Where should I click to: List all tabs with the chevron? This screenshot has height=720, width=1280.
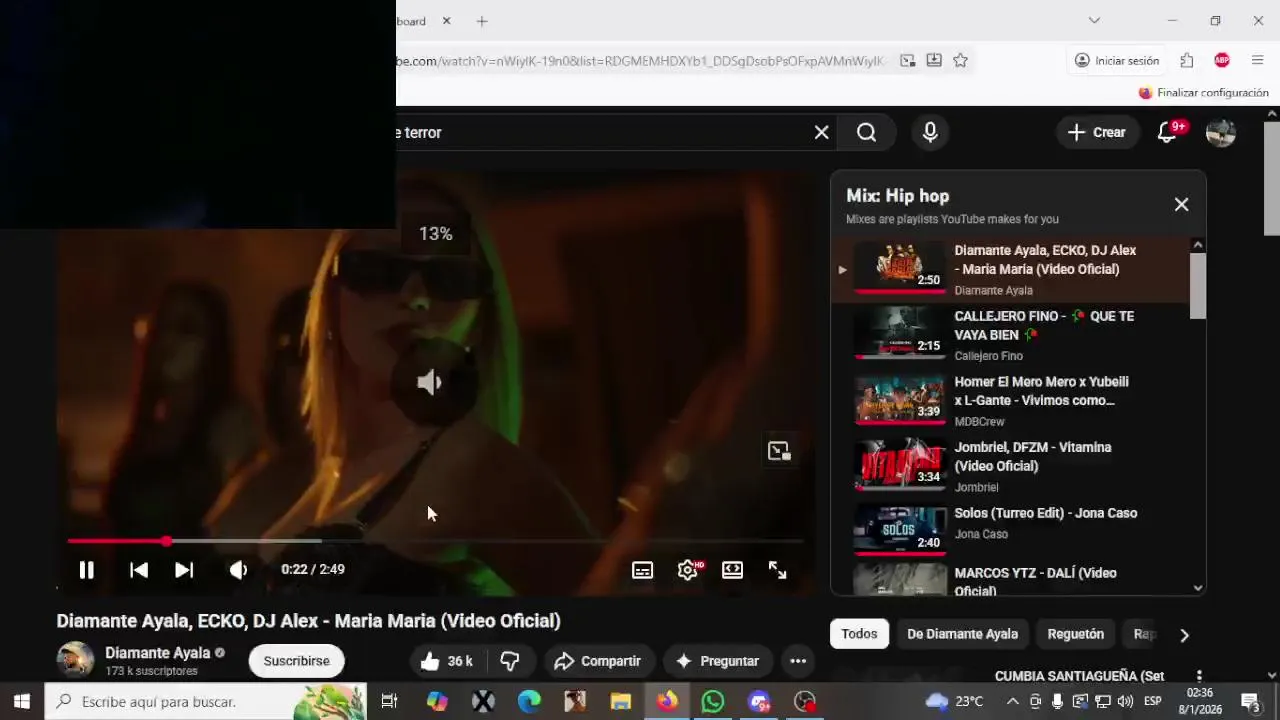point(1094,21)
